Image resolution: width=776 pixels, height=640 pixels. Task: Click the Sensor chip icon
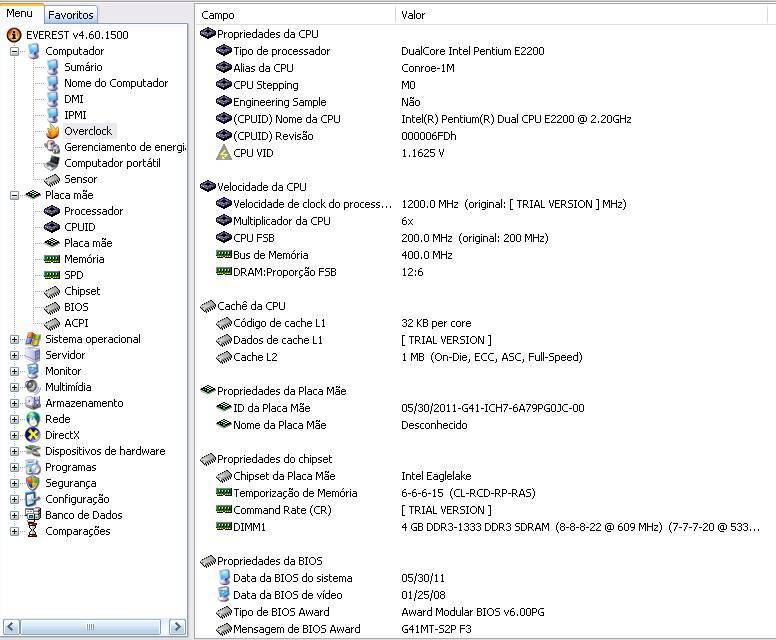(52, 179)
